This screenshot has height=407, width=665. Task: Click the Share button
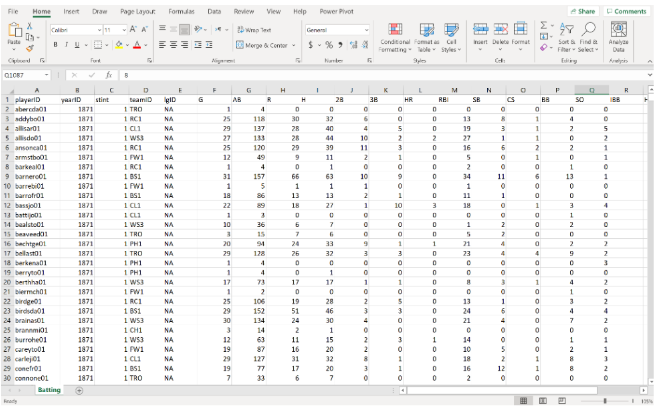pyautogui.click(x=583, y=11)
